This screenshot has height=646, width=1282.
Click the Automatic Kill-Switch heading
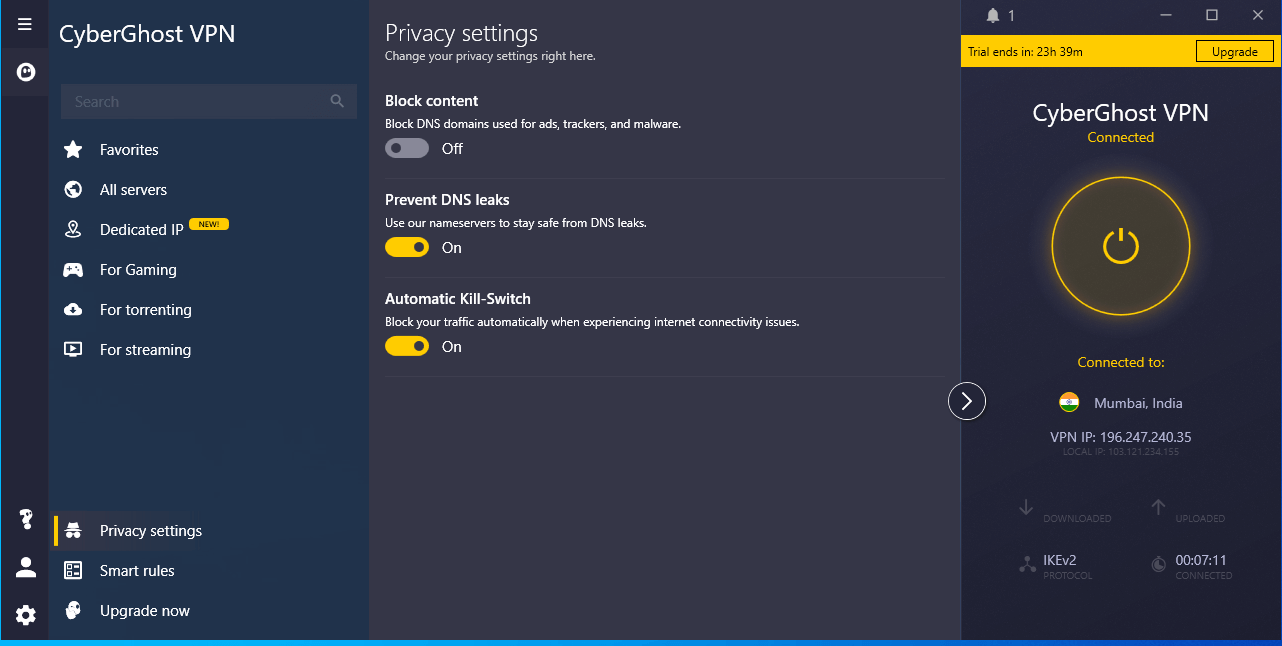(x=458, y=299)
